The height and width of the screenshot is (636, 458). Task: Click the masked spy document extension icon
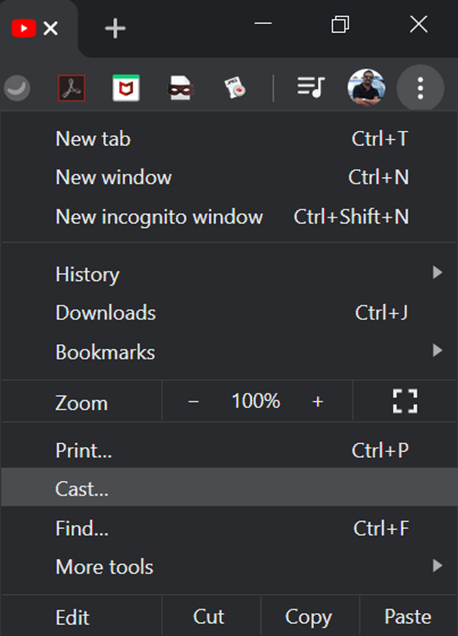[x=181, y=88]
